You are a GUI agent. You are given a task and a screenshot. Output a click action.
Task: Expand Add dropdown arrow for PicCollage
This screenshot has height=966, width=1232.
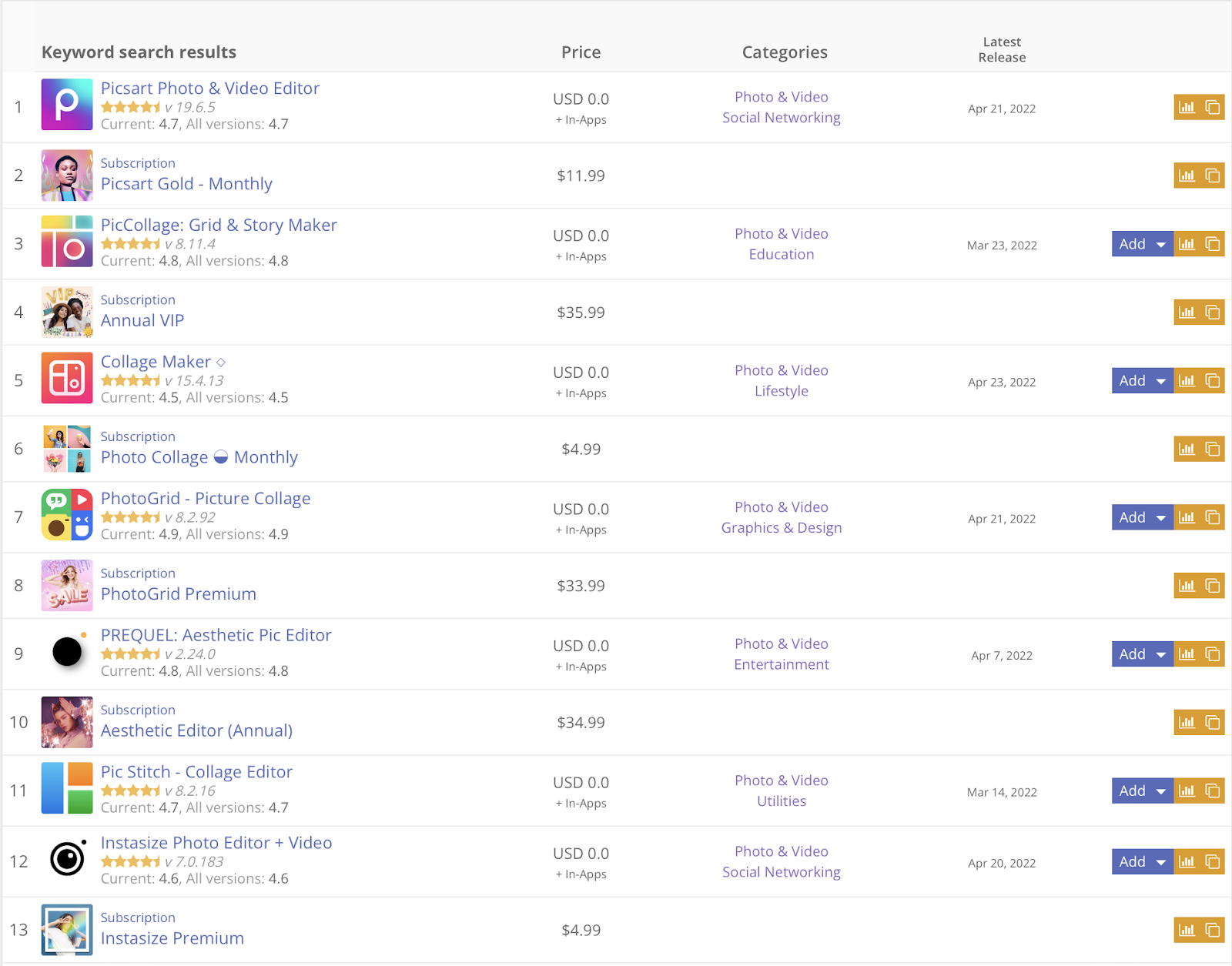pos(1161,245)
